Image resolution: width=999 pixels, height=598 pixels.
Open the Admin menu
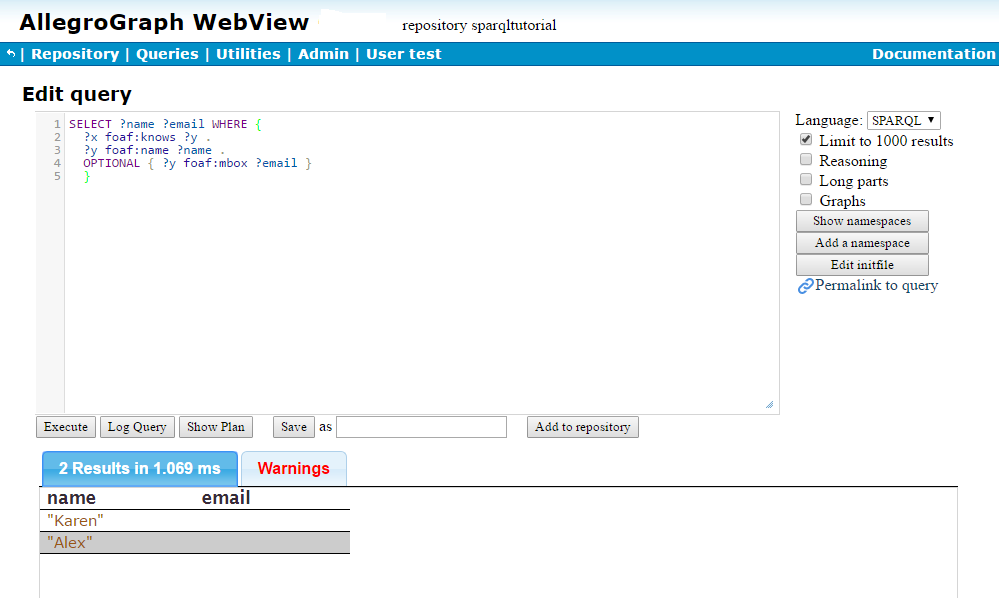323,54
